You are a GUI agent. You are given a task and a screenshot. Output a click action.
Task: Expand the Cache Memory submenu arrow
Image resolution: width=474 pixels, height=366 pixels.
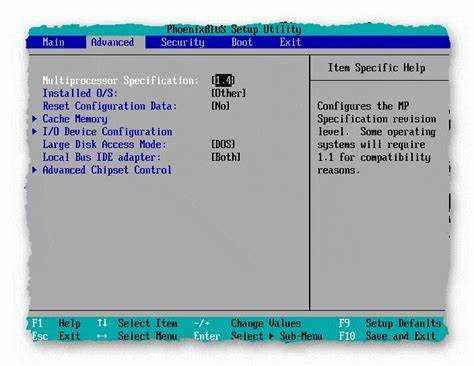click(x=35, y=118)
